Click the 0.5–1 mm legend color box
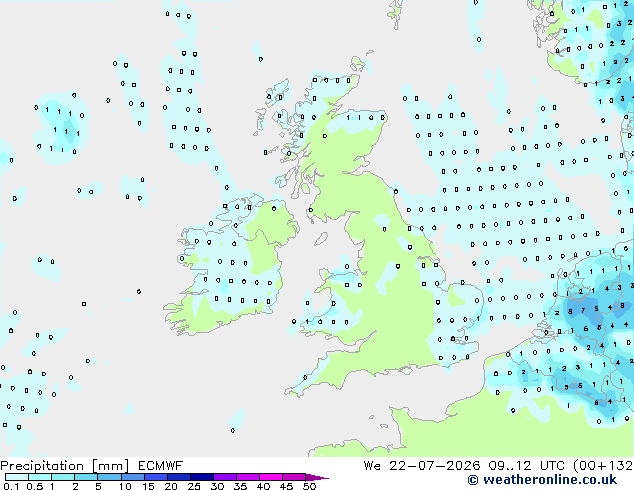 coord(40,477)
